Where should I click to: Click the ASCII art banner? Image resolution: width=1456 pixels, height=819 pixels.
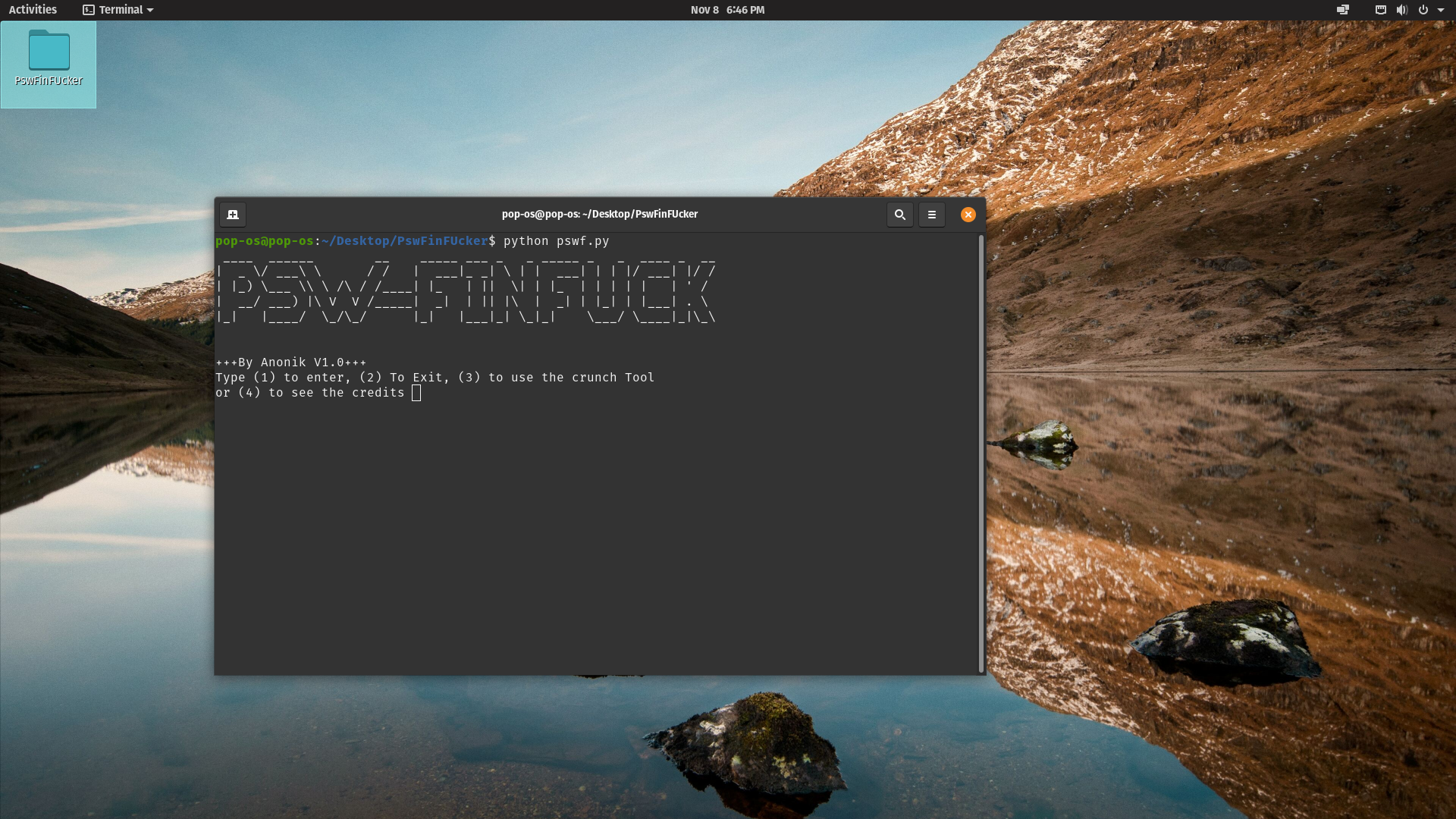click(x=466, y=290)
